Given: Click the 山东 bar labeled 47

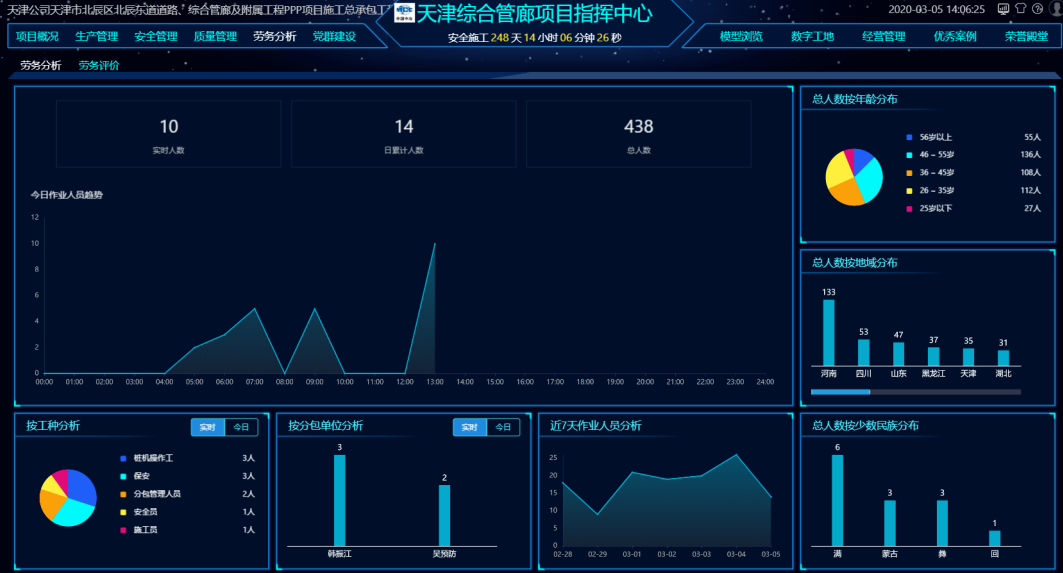Looking at the screenshot, I should (x=898, y=354).
